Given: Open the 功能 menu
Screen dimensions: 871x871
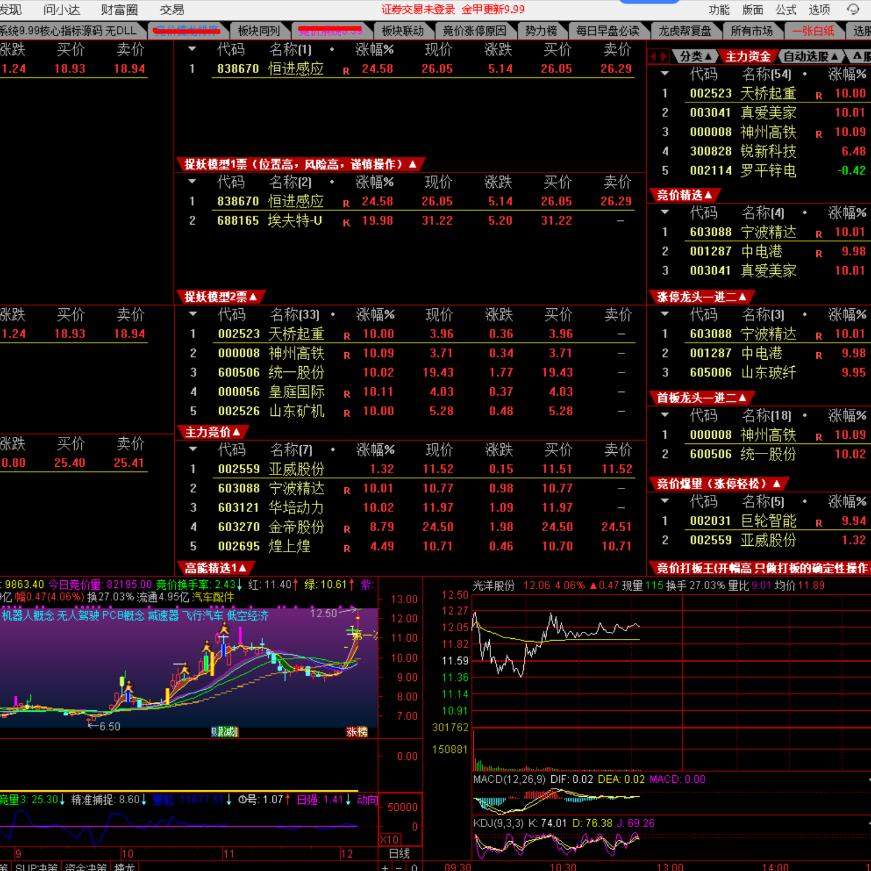Looking at the screenshot, I should click(719, 9).
